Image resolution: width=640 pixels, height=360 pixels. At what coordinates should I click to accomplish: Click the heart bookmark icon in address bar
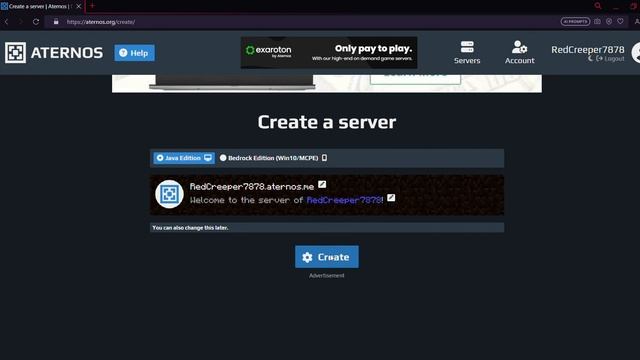(620, 21)
